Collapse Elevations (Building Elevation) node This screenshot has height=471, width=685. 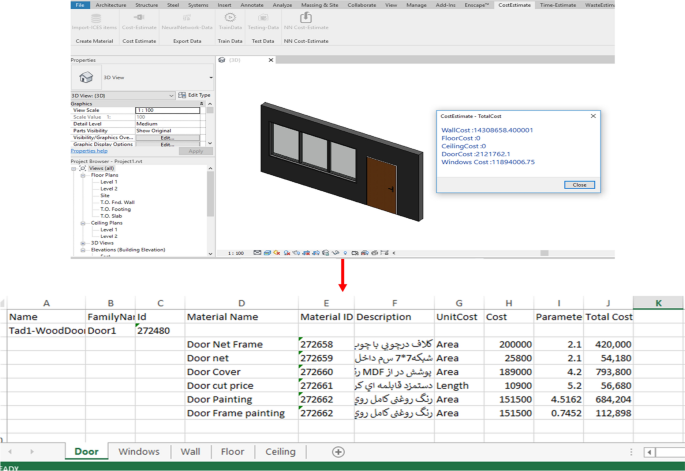[83, 250]
